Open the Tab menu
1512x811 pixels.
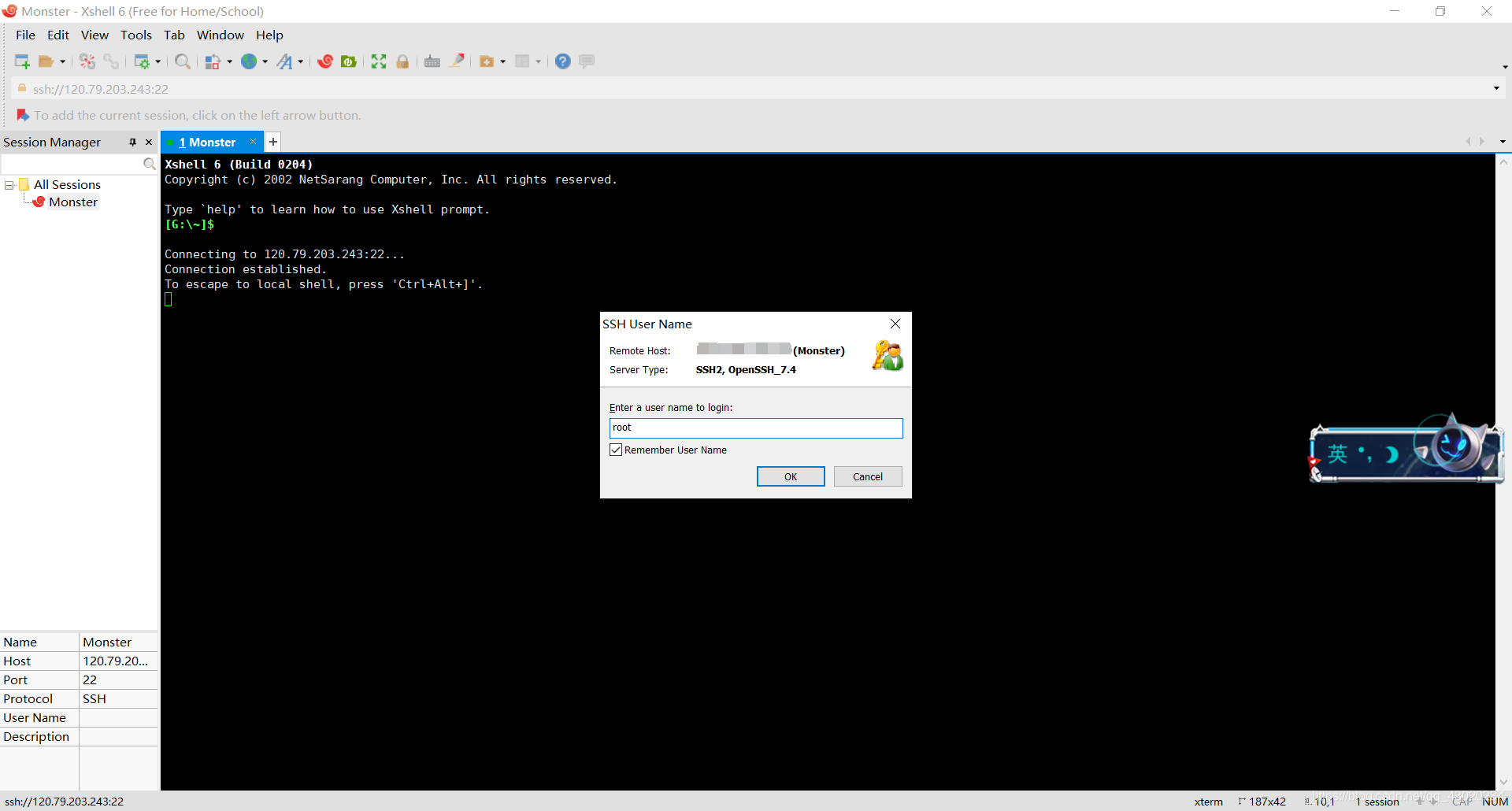(174, 35)
